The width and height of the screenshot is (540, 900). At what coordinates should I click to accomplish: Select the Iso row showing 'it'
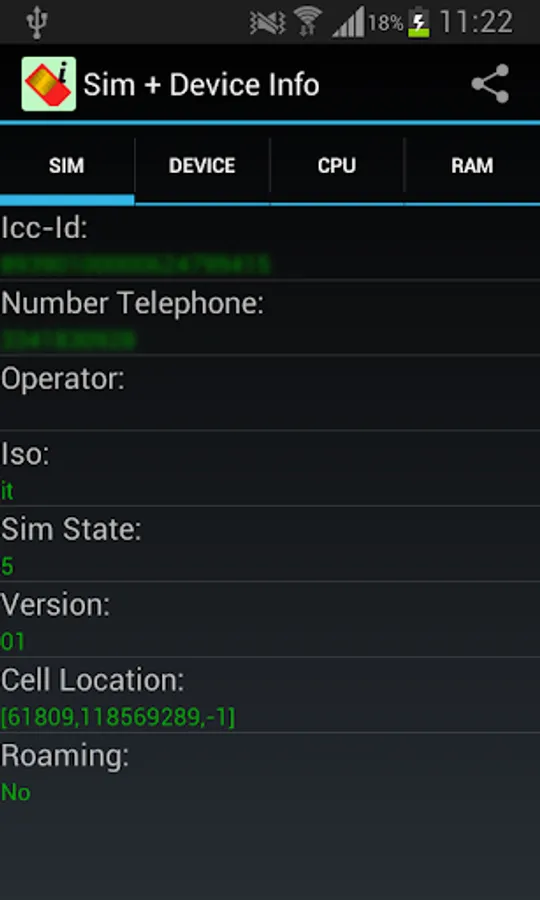270,468
